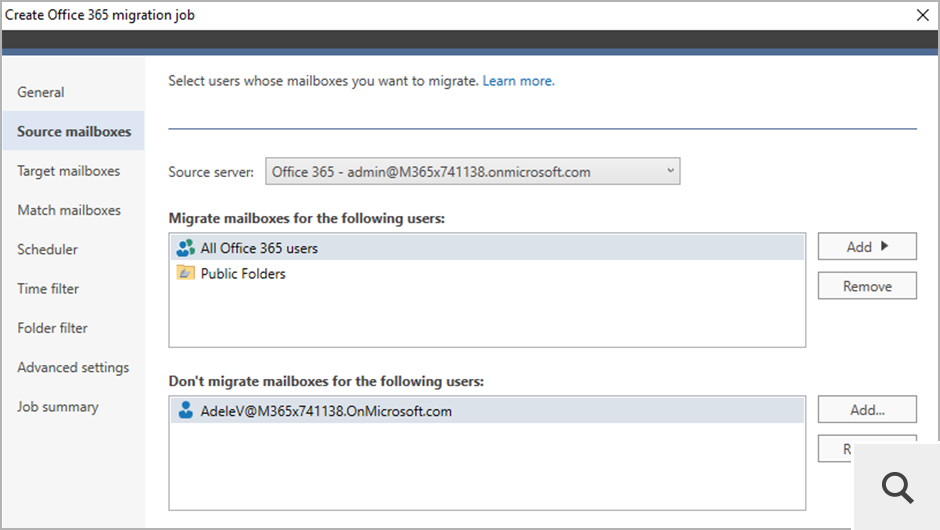Click Remove for migrate users list
Viewport: 940px width, 530px height.
(x=867, y=286)
